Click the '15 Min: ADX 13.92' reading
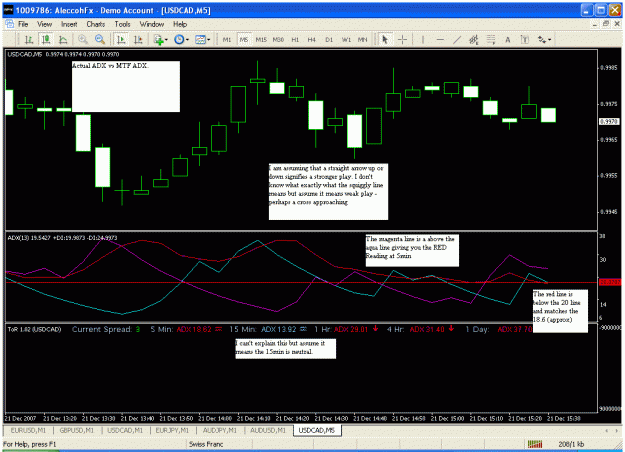 tap(268, 329)
